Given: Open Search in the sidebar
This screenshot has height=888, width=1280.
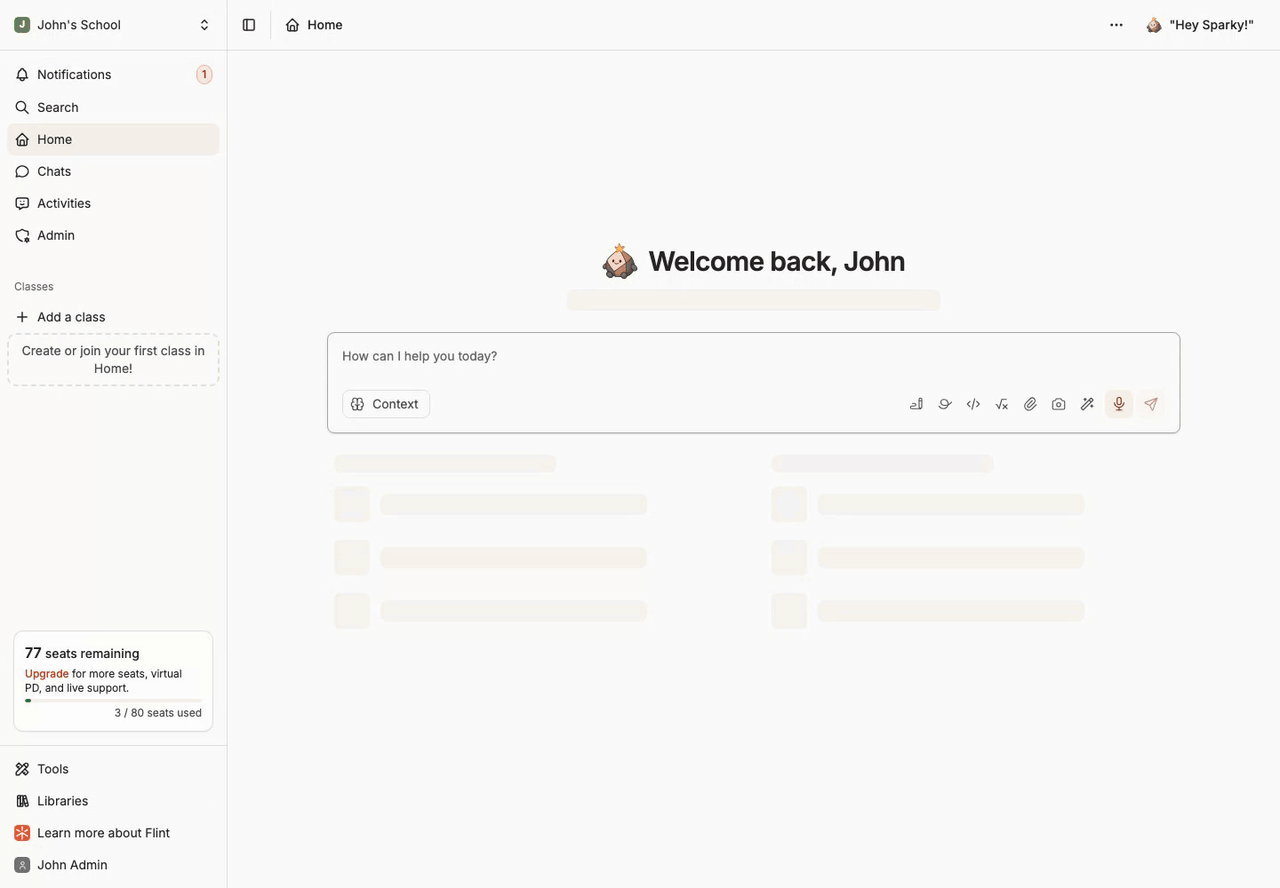Looking at the screenshot, I should point(113,107).
